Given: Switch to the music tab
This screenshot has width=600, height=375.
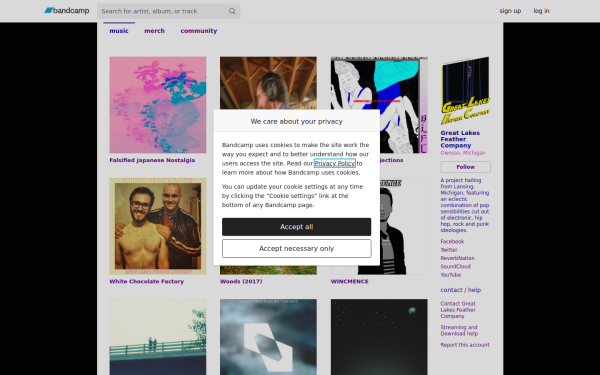Looking at the screenshot, I should point(119,31).
